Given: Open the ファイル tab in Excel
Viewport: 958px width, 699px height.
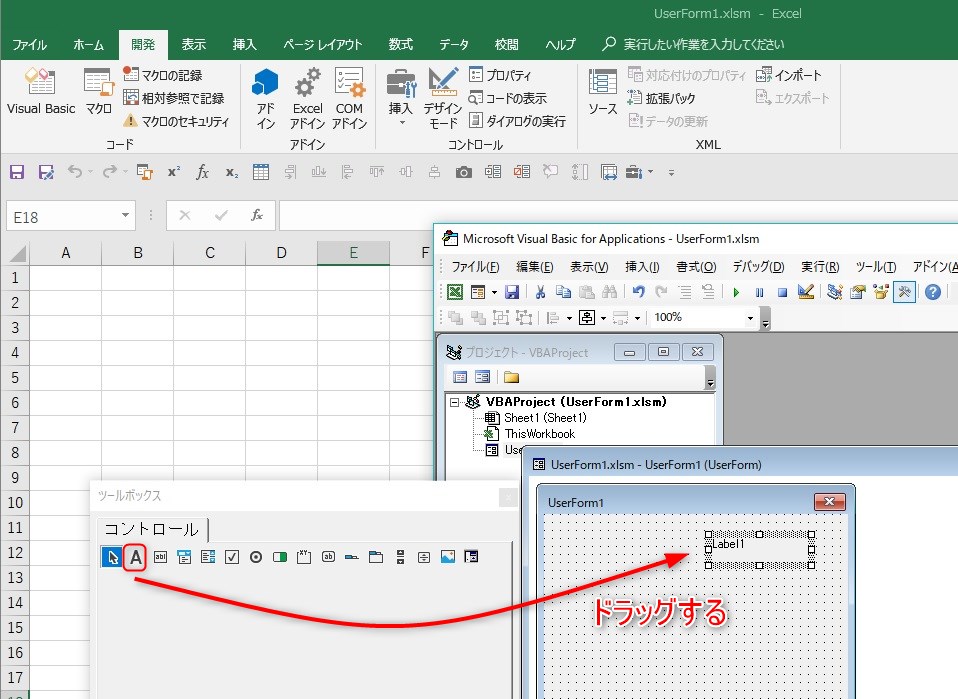Looking at the screenshot, I should click(29, 45).
